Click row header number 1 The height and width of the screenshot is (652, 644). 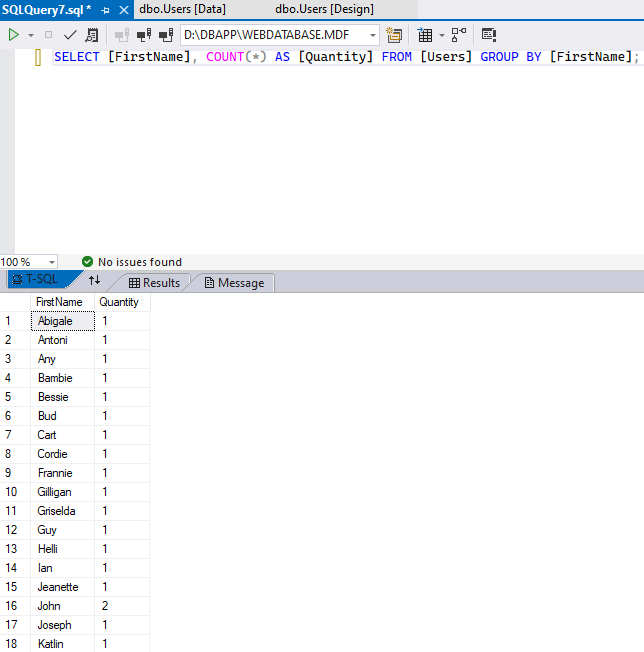[15, 321]
